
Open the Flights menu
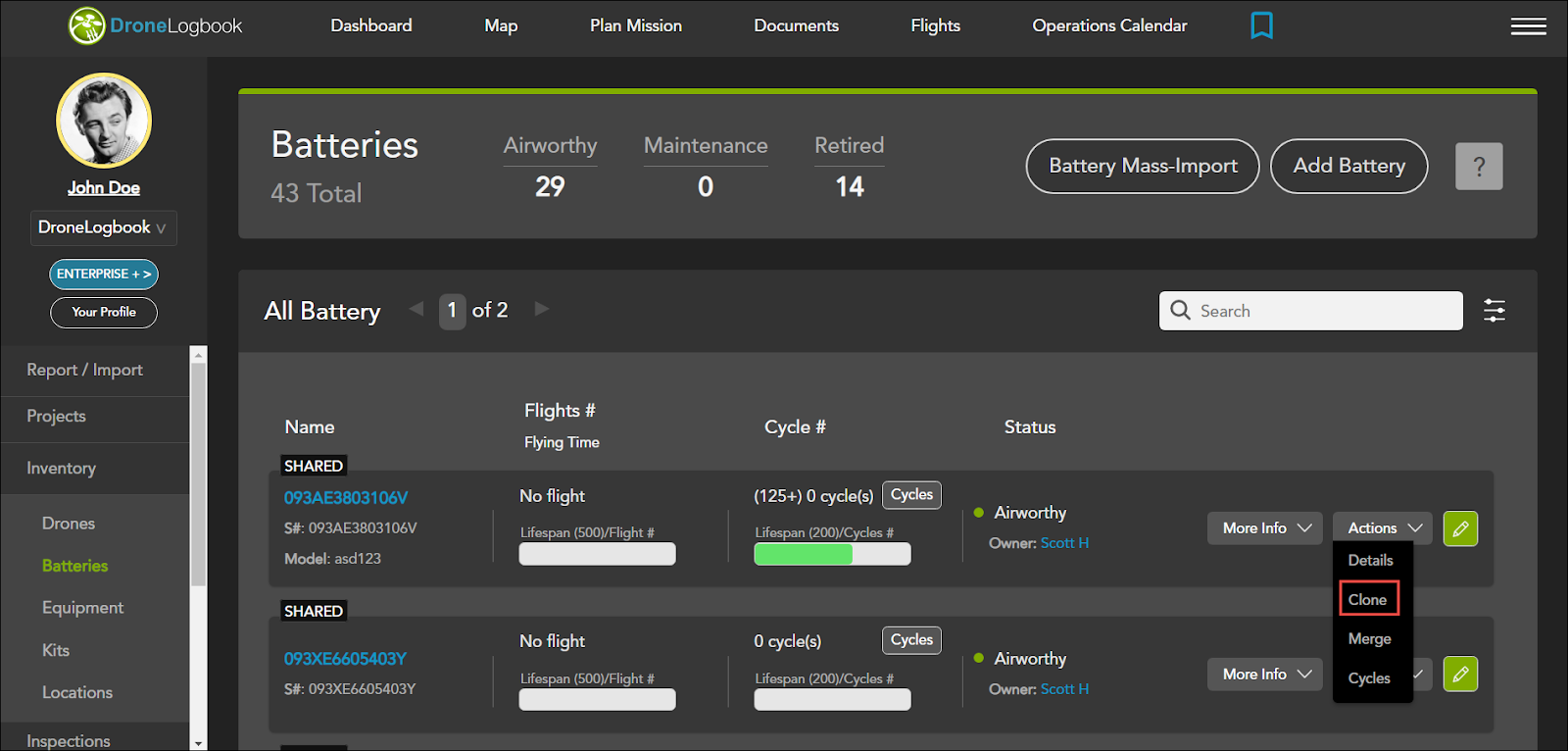click(936, 25)
